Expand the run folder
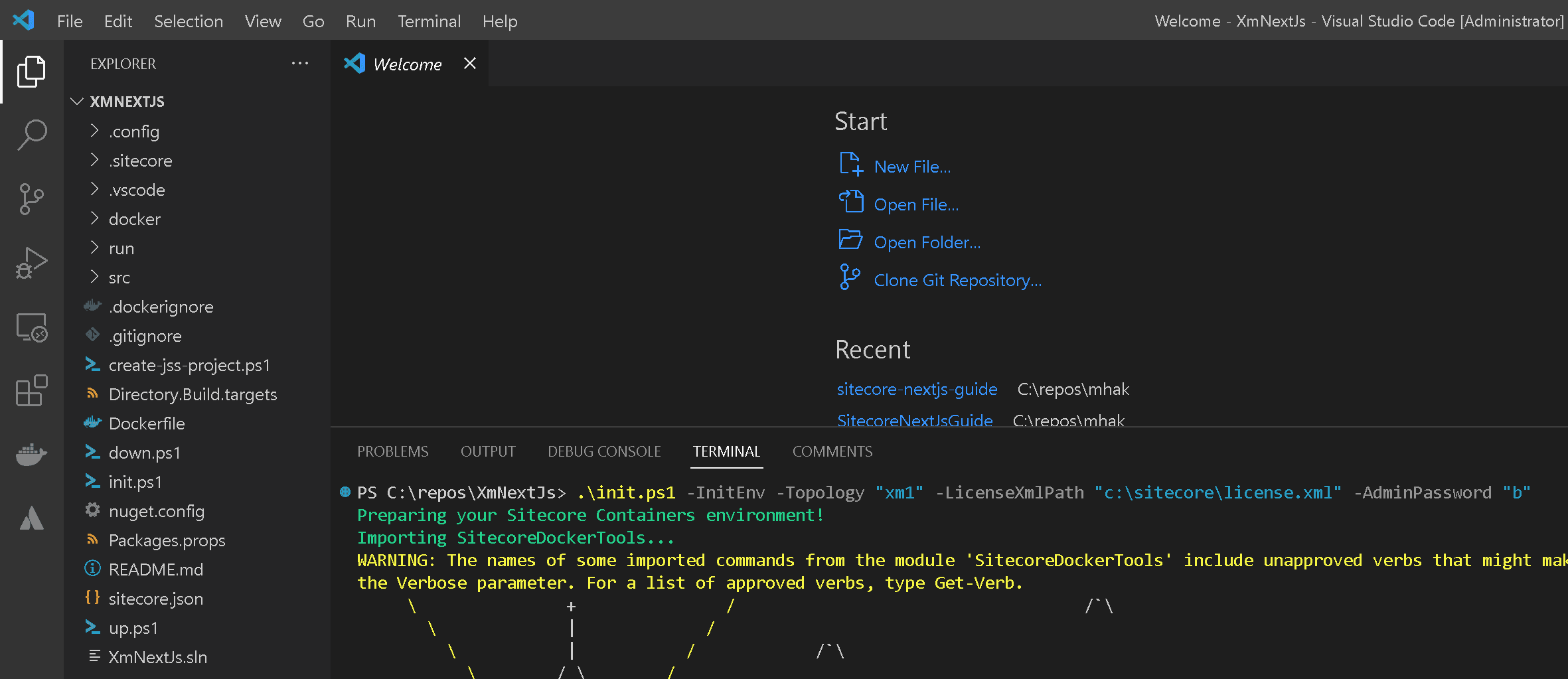 point(94,248)
